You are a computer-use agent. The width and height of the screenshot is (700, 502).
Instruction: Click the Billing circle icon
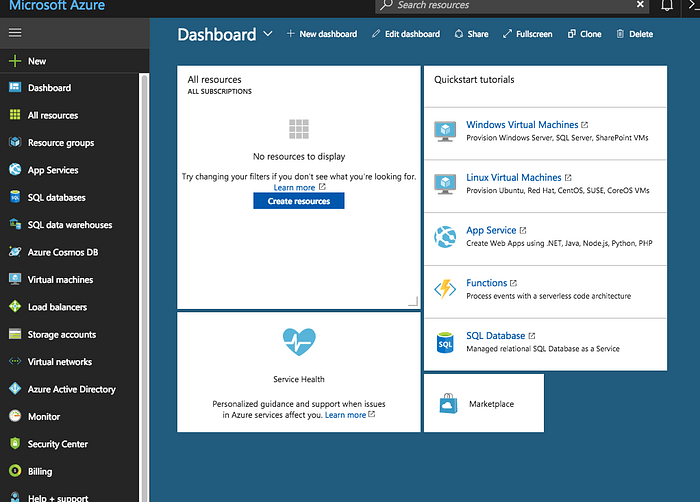click(15, 471)
